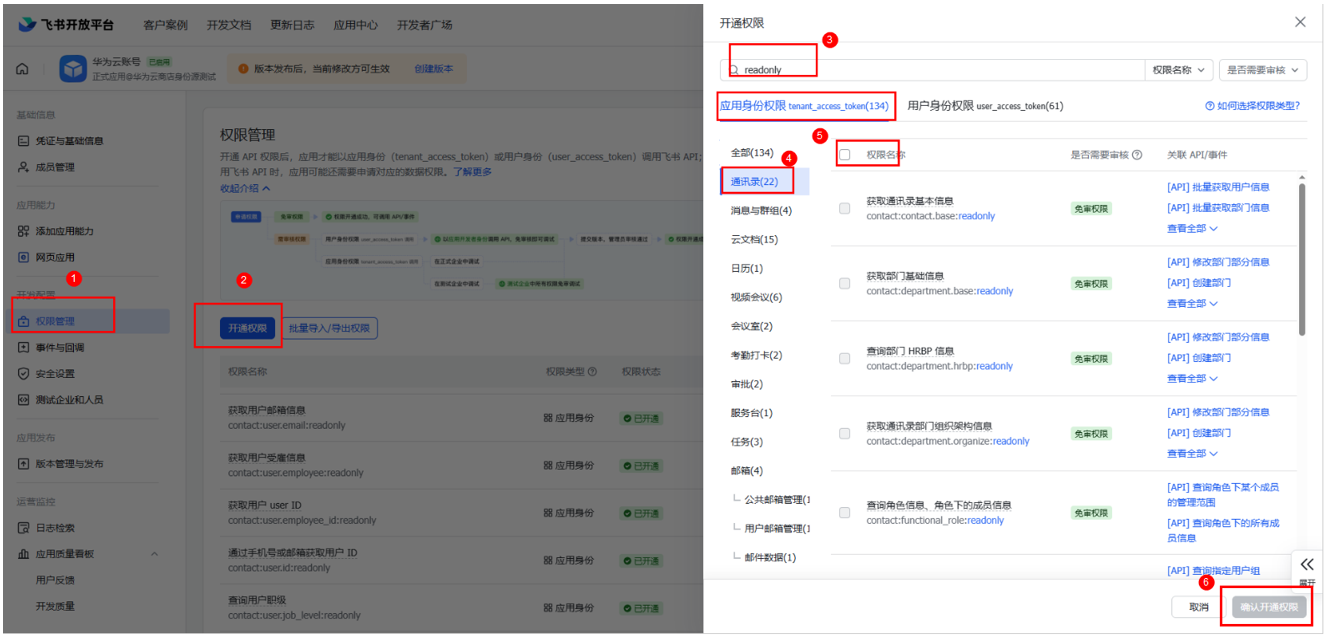
Task: Open the 如何选择权限类型? help link
Action: pyautogui.click(x=1252, y=105)
